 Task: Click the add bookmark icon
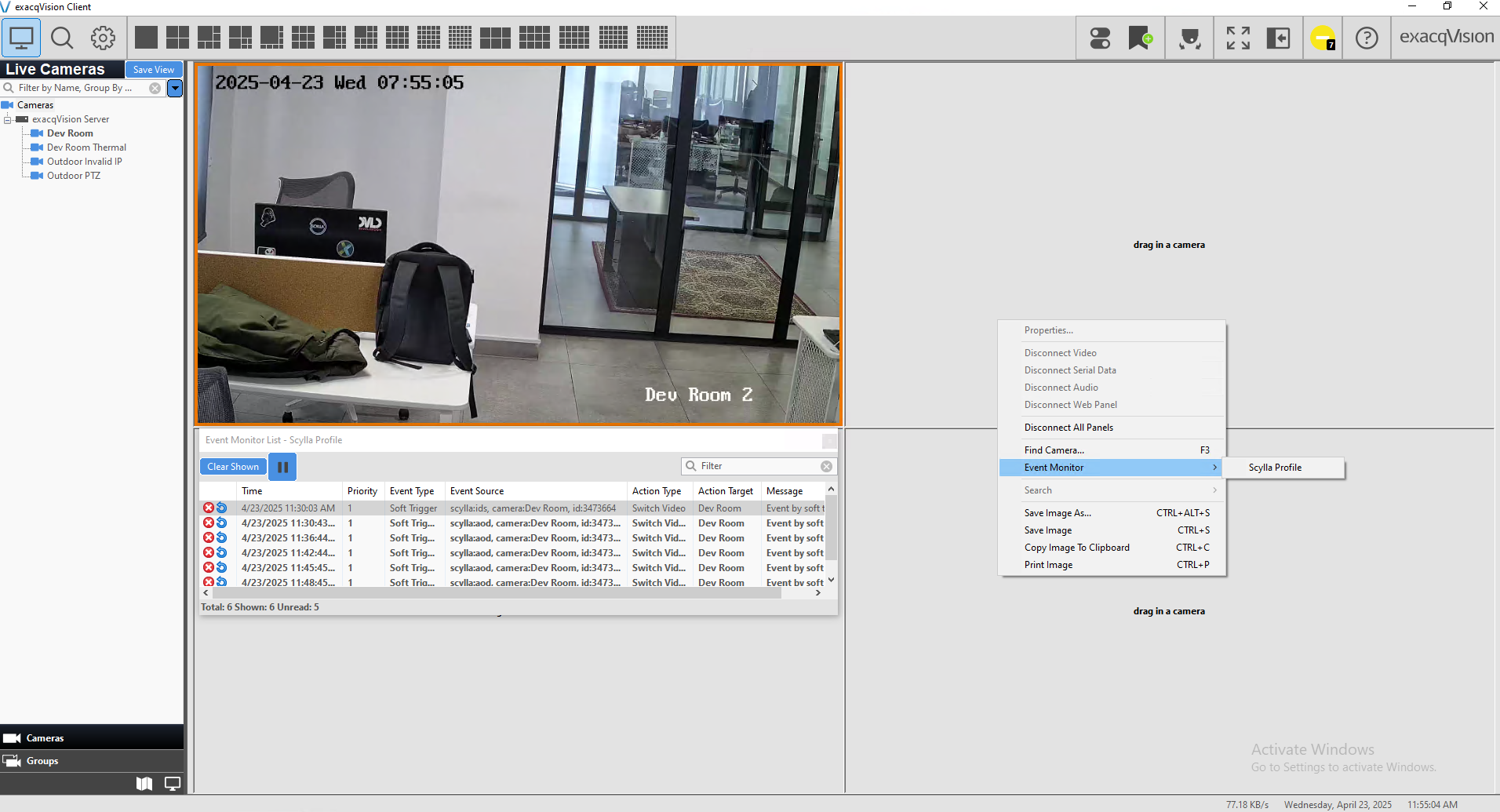(1140, 38)
